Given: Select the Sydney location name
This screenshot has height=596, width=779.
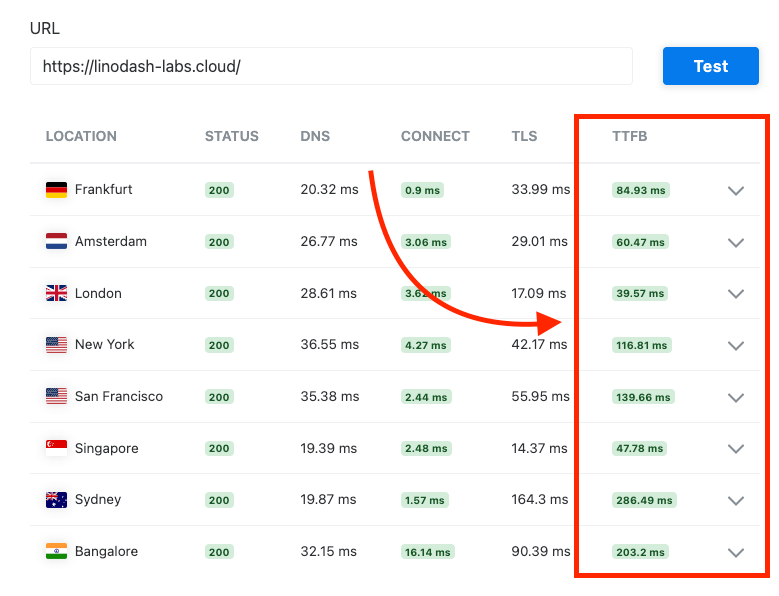Looking at the screenshot, I should [x=98, y=500].
